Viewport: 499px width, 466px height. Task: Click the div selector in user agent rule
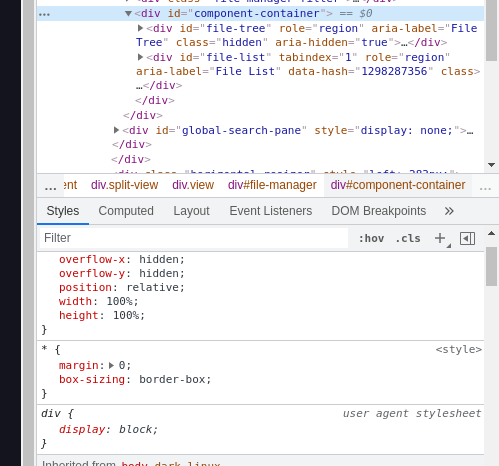click(51, 414)
